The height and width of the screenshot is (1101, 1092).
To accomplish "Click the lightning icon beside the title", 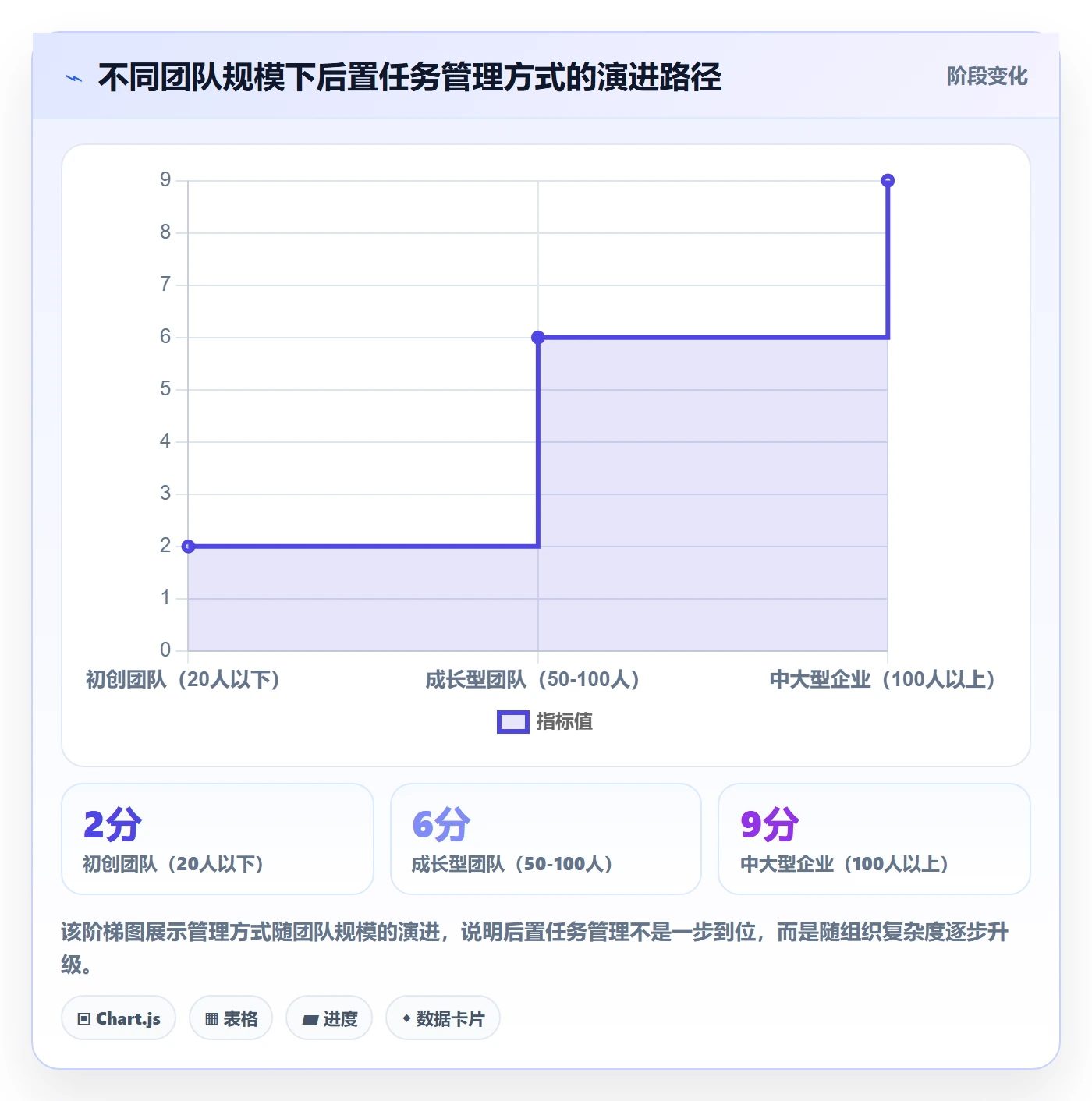I will 74,78.
